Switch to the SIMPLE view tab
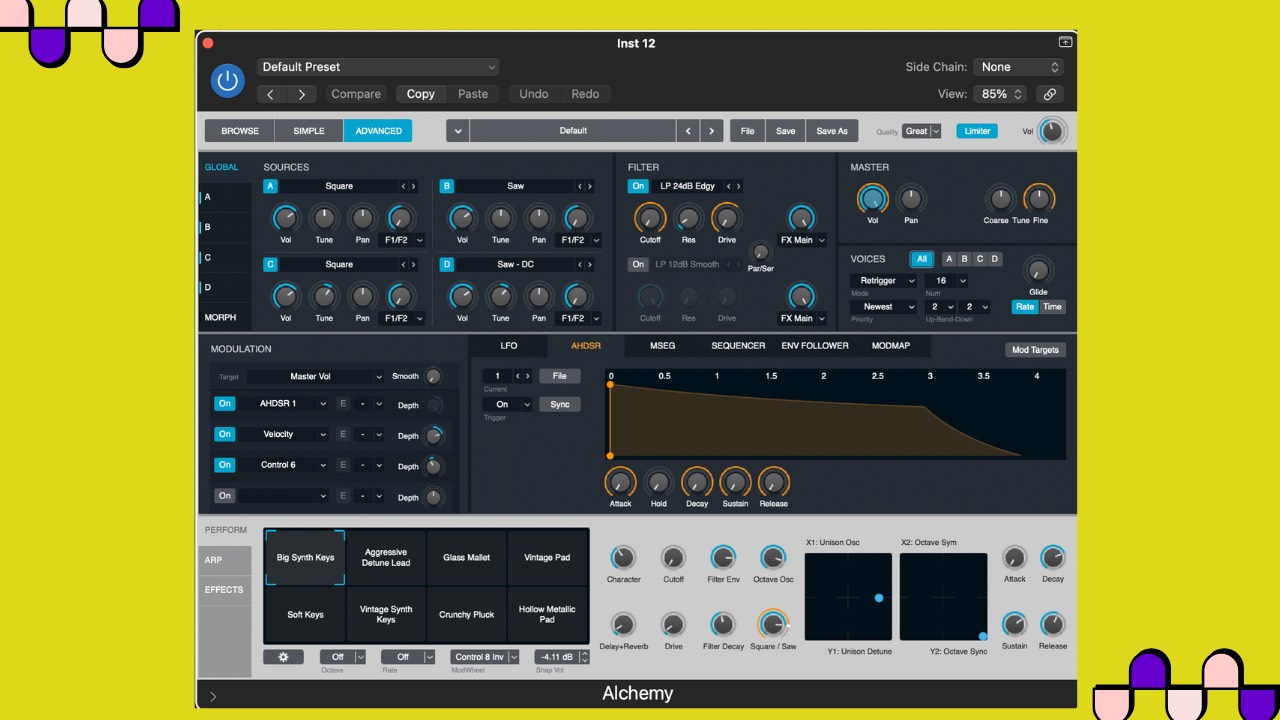Screen dimensions: 1280x720 [x=308, y=131]
